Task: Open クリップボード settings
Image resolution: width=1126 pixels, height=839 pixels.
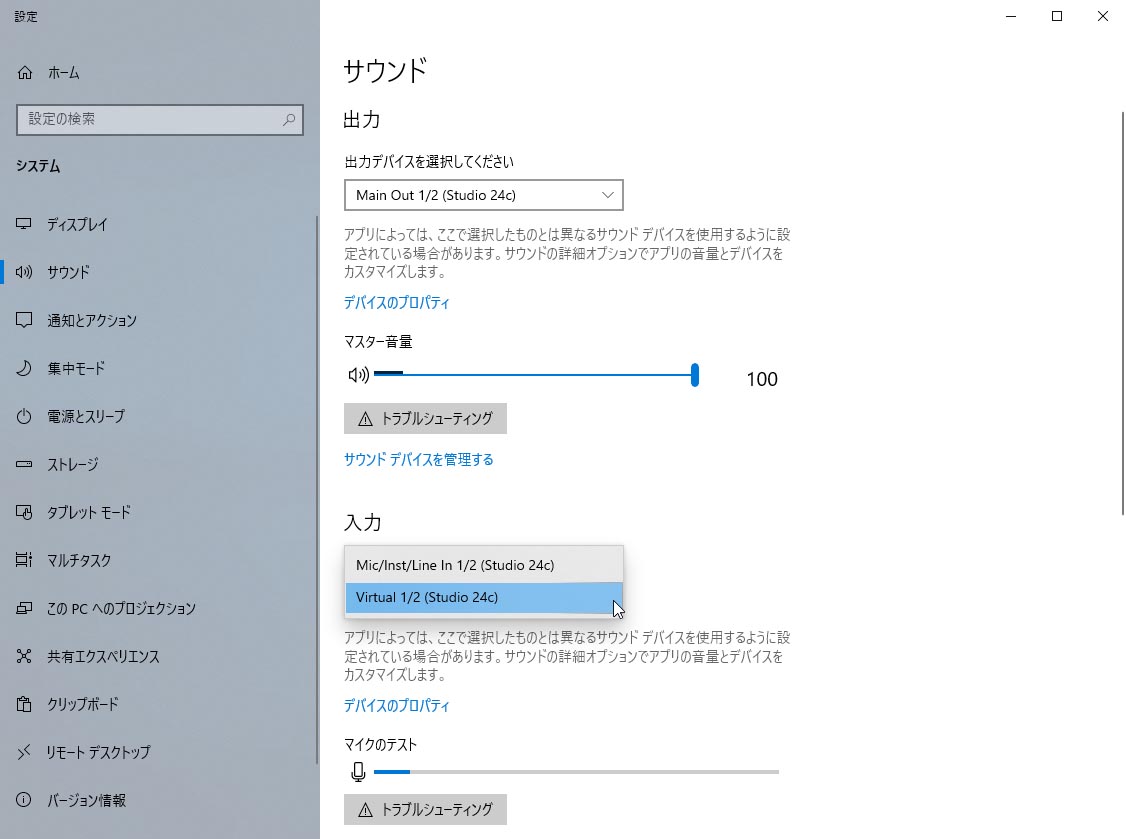Action: click(x=82, y=704)
